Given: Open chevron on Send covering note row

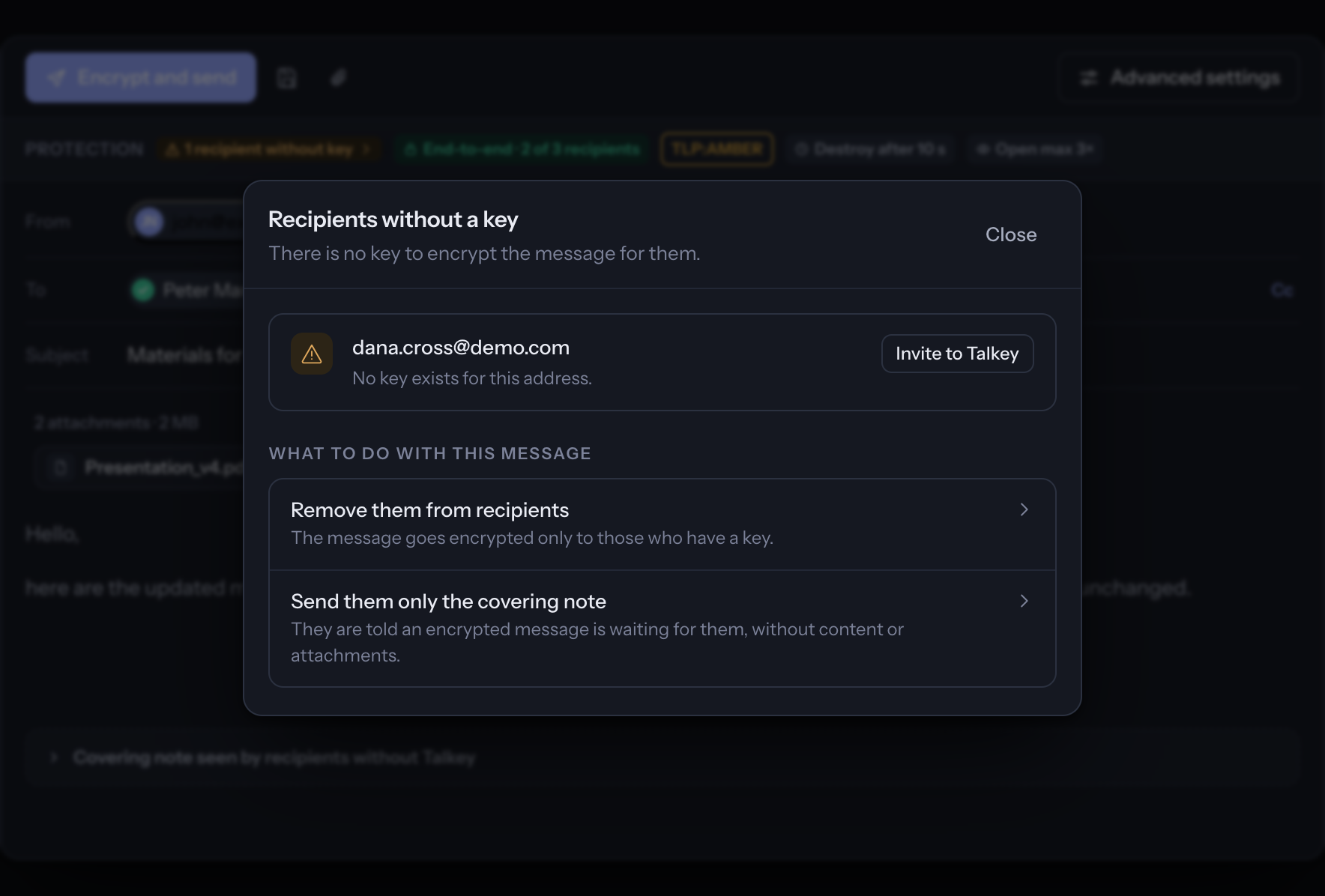Looking at the screenshot, I should coord(1024,601).
